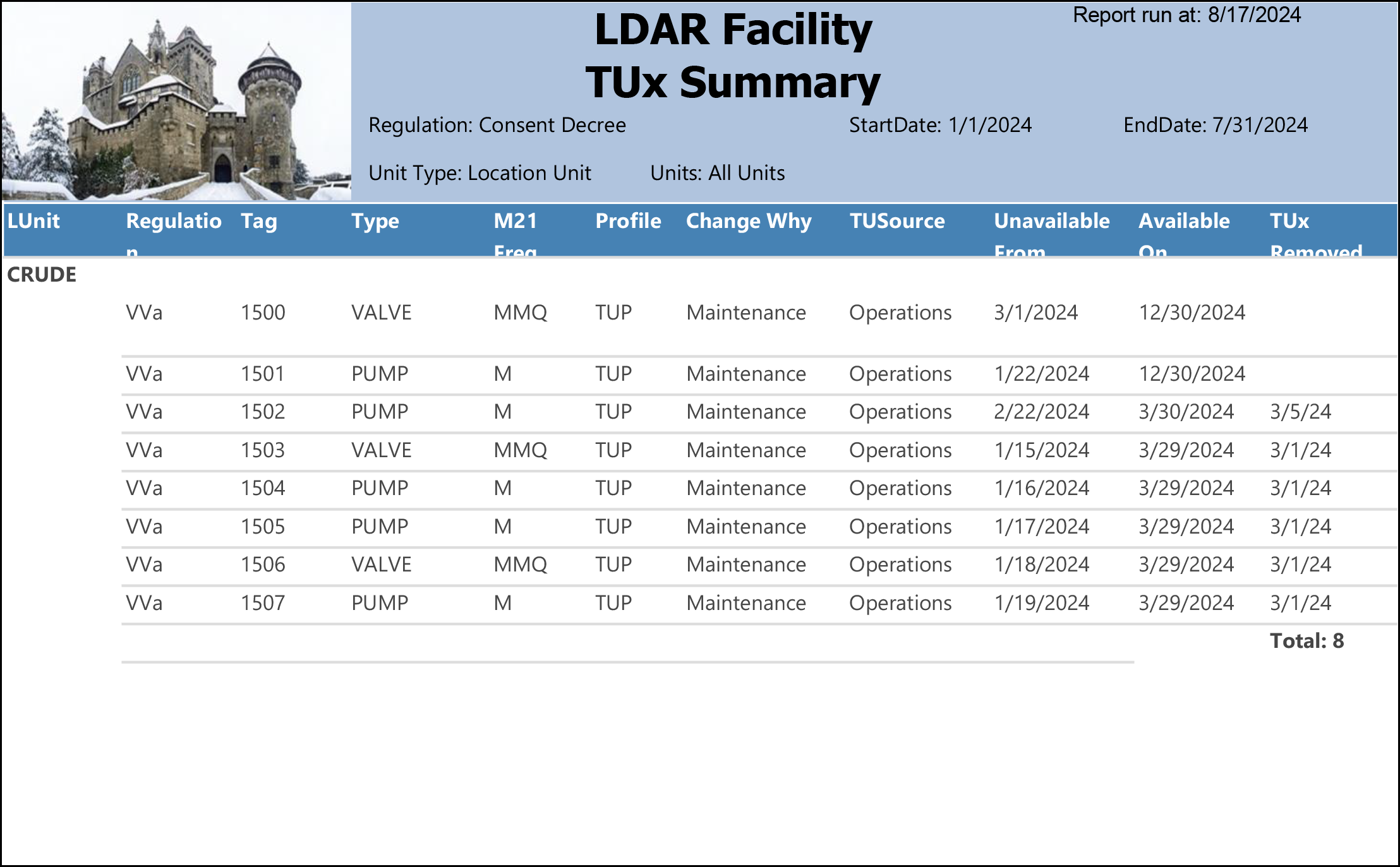Image resolution: width=1400 pixels, height=867 pixels.
Task: Click Regulation: Consent Decree label
Action: (x=497, y=125)
